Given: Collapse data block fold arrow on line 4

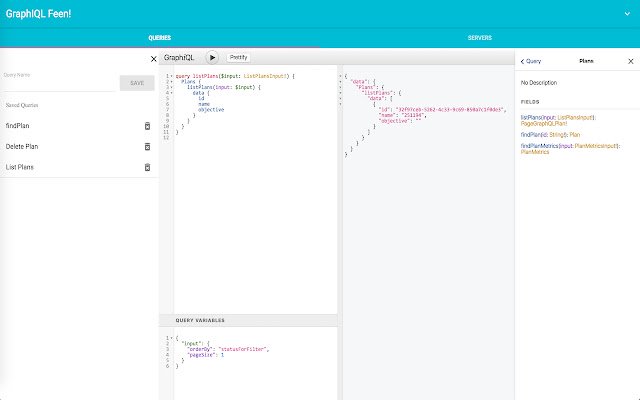Looking at the screenshot, I should tap(171, 93).
